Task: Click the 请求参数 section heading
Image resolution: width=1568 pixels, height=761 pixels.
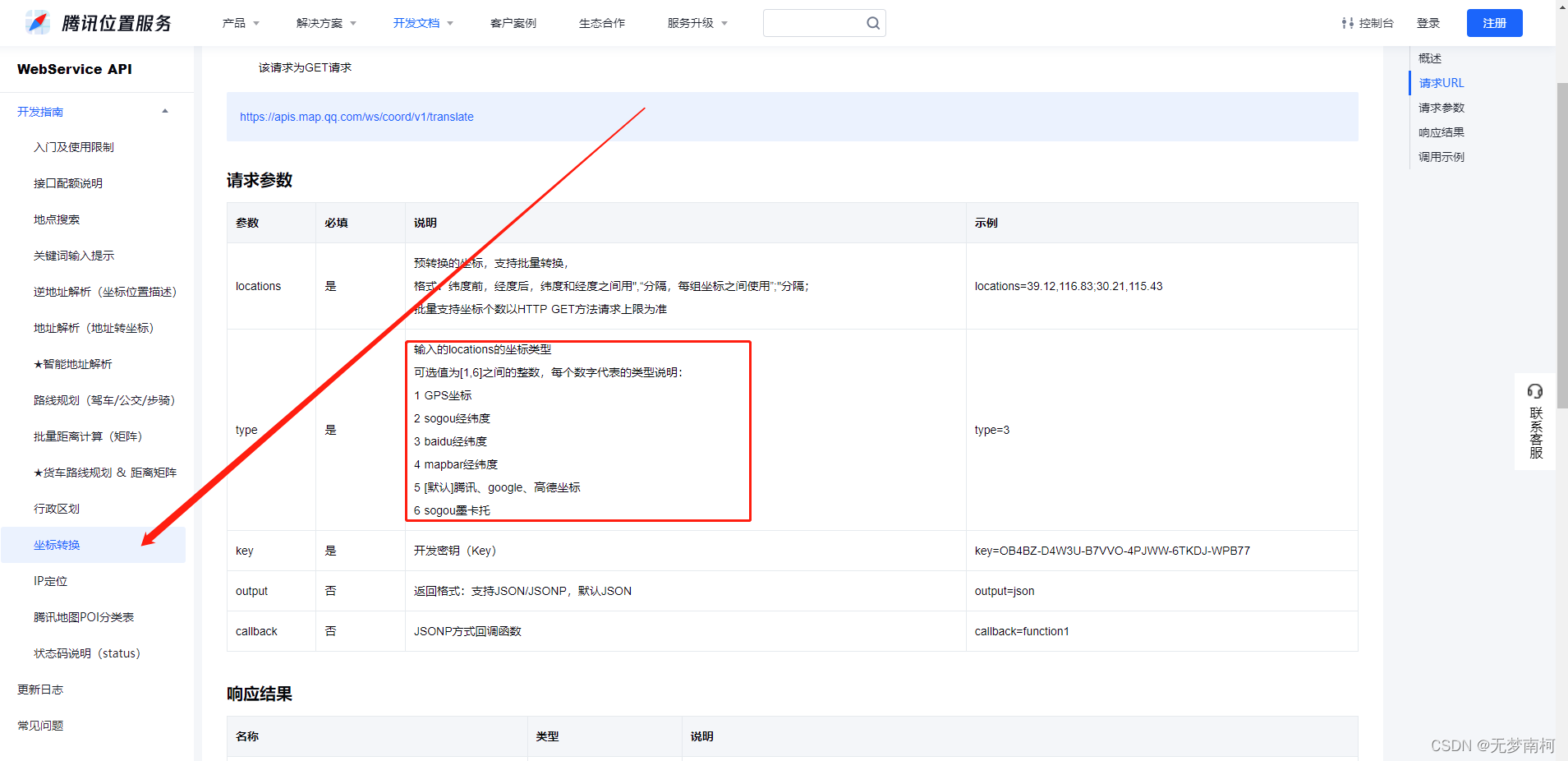Action: tap(260, 180)
